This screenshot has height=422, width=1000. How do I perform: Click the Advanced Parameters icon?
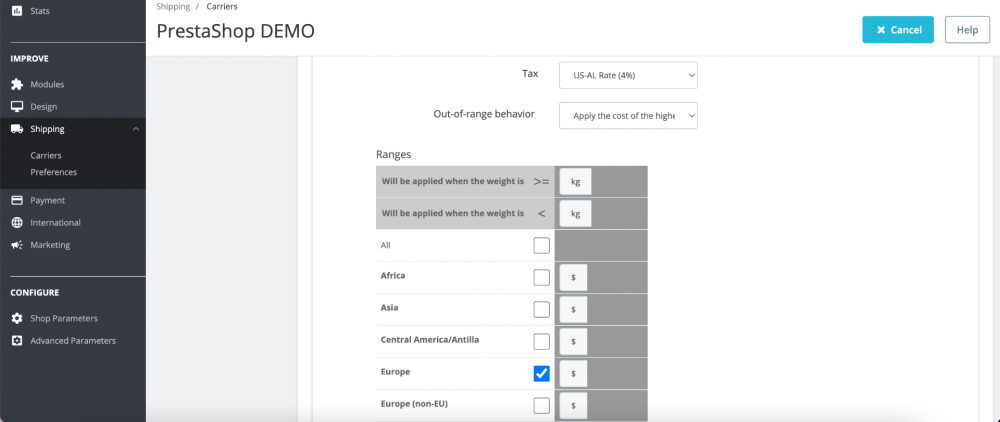click(x=17, y=340)
